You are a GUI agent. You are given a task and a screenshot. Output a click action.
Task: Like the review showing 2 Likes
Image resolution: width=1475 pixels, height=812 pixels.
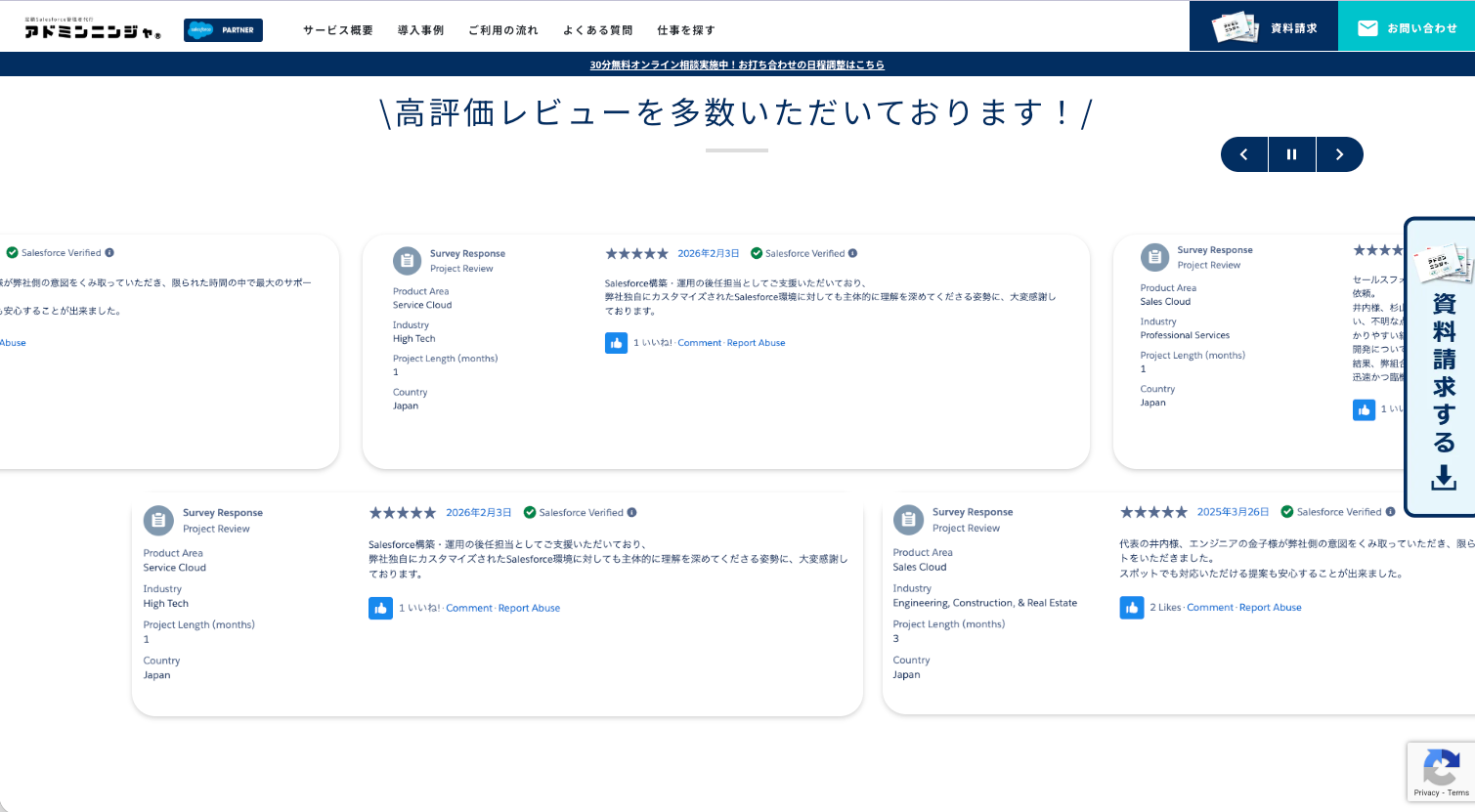tap(1132, 608)
